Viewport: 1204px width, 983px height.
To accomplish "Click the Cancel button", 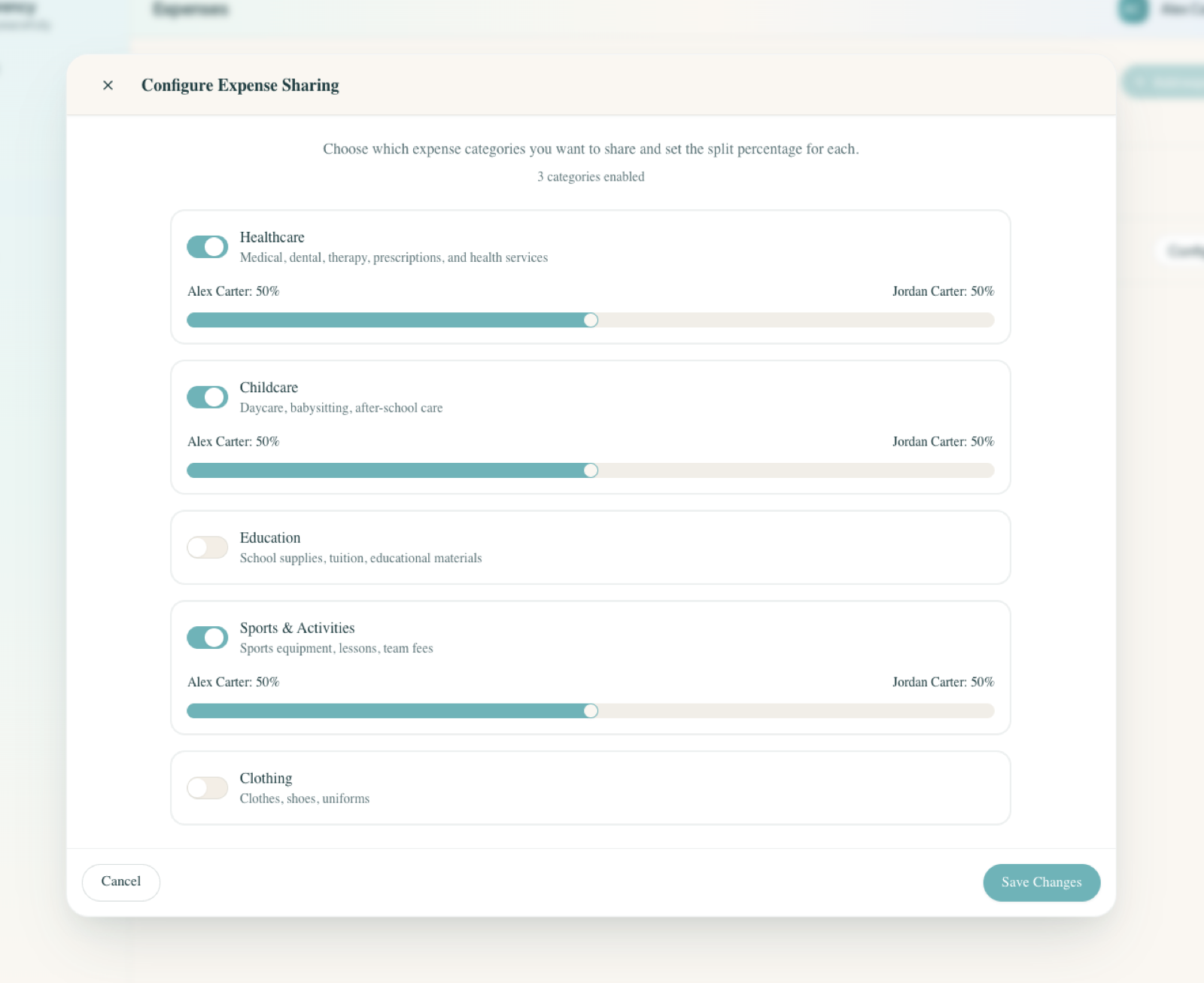I will 120,881.
